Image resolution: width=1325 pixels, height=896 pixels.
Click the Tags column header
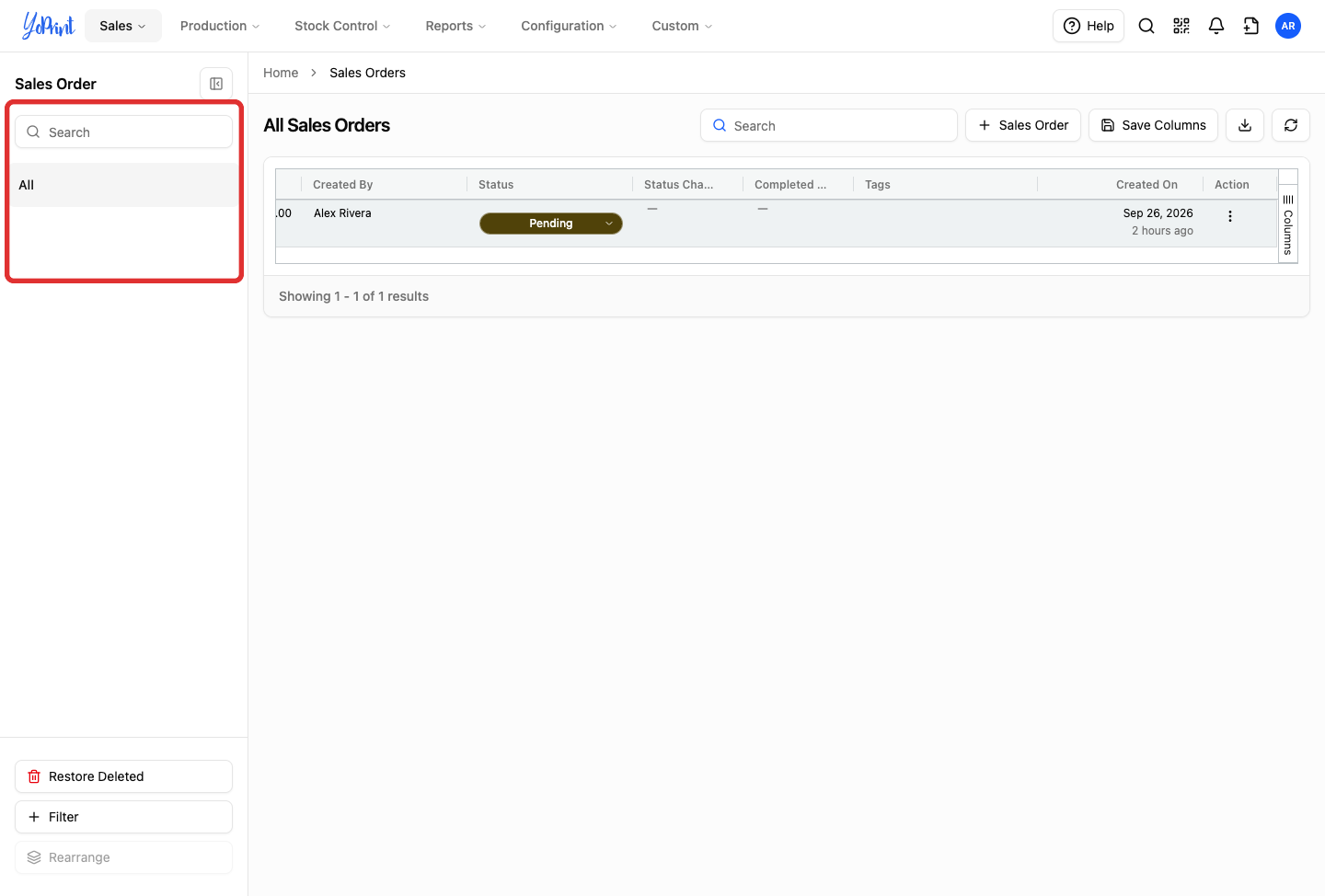(878, 185)
